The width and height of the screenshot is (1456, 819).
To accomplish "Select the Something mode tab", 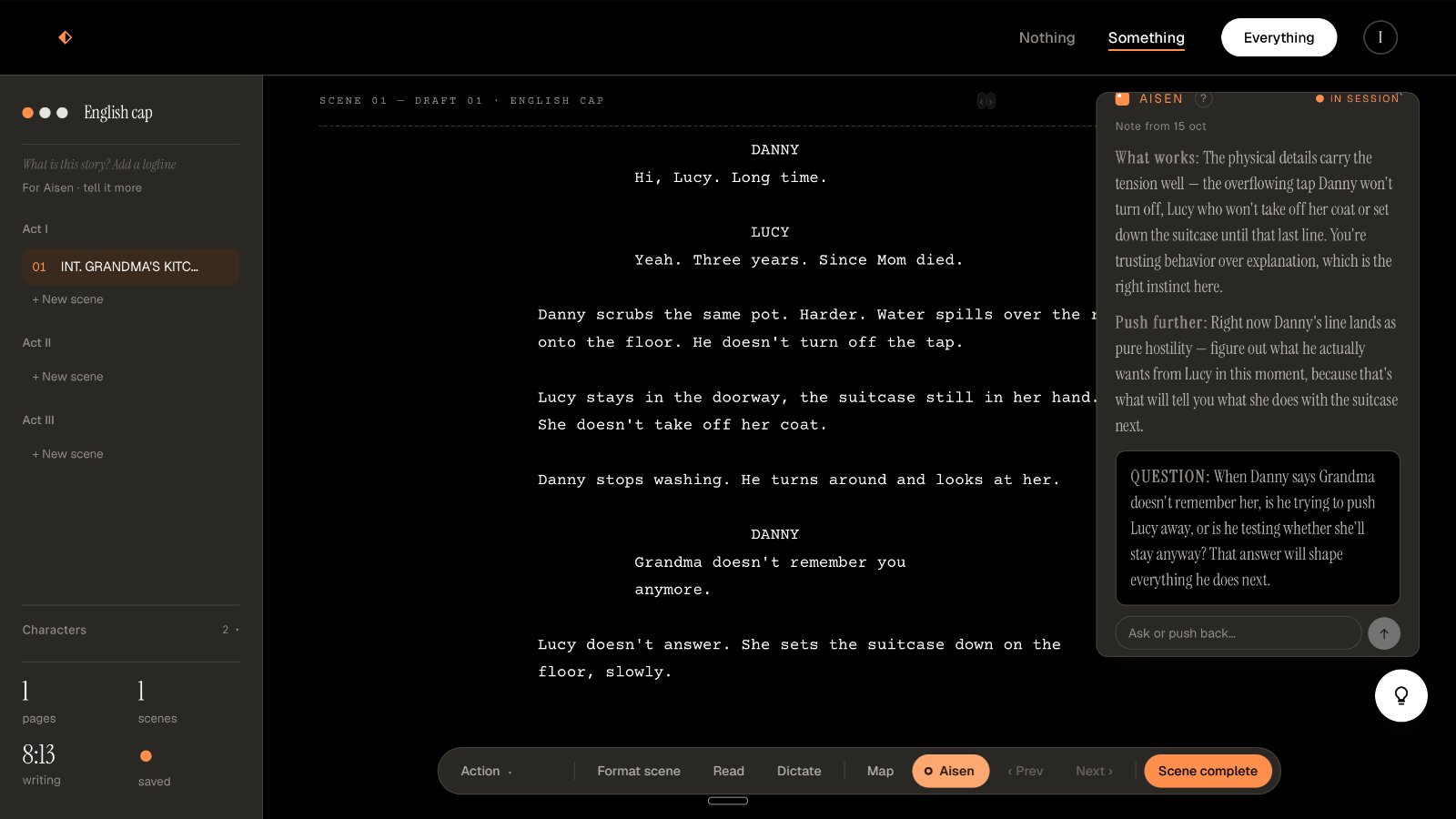I will click(x=1146, y=37).
